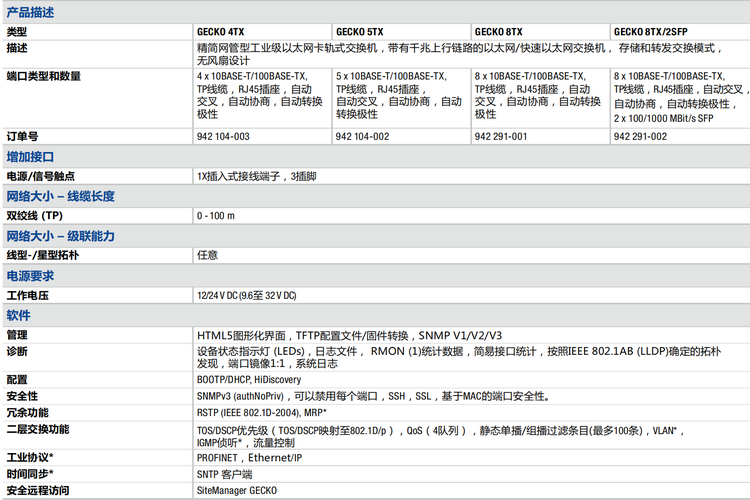Viewport: 750px width, 500px height.
Task: Select order number 942 104-002
Action: [x=363, y=136]
